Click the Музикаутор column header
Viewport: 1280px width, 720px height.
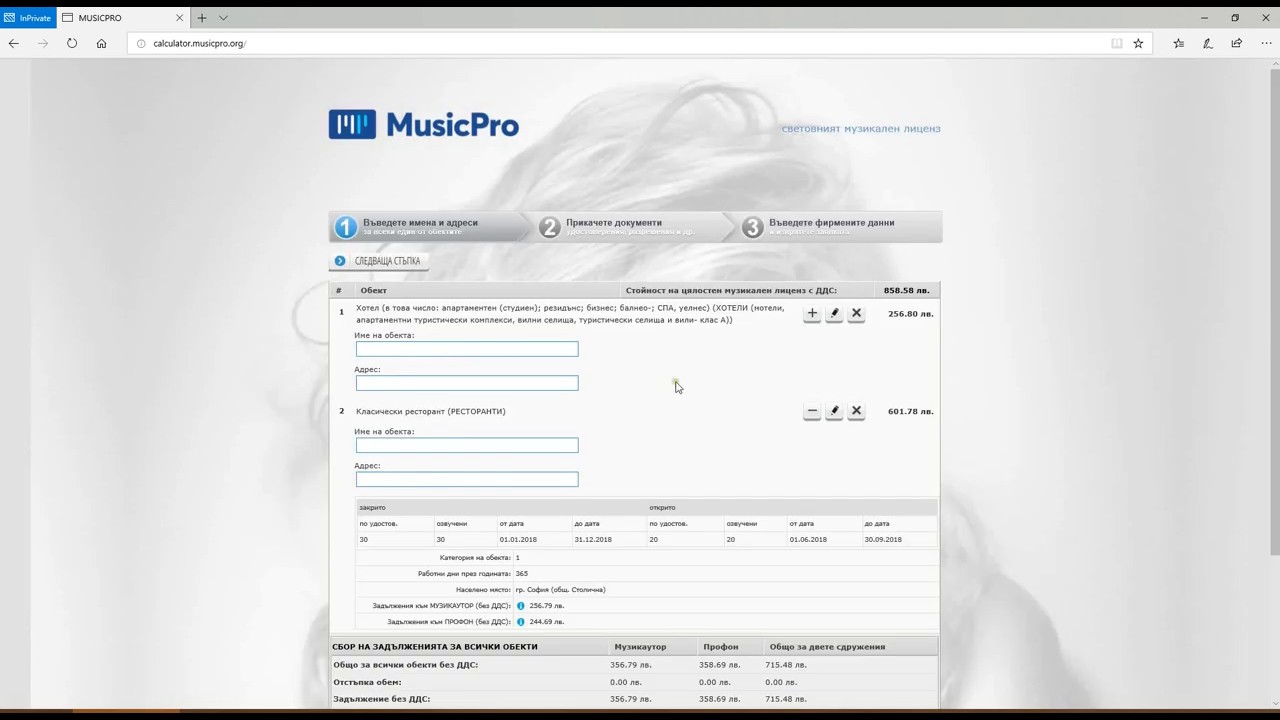pos(640,647)
